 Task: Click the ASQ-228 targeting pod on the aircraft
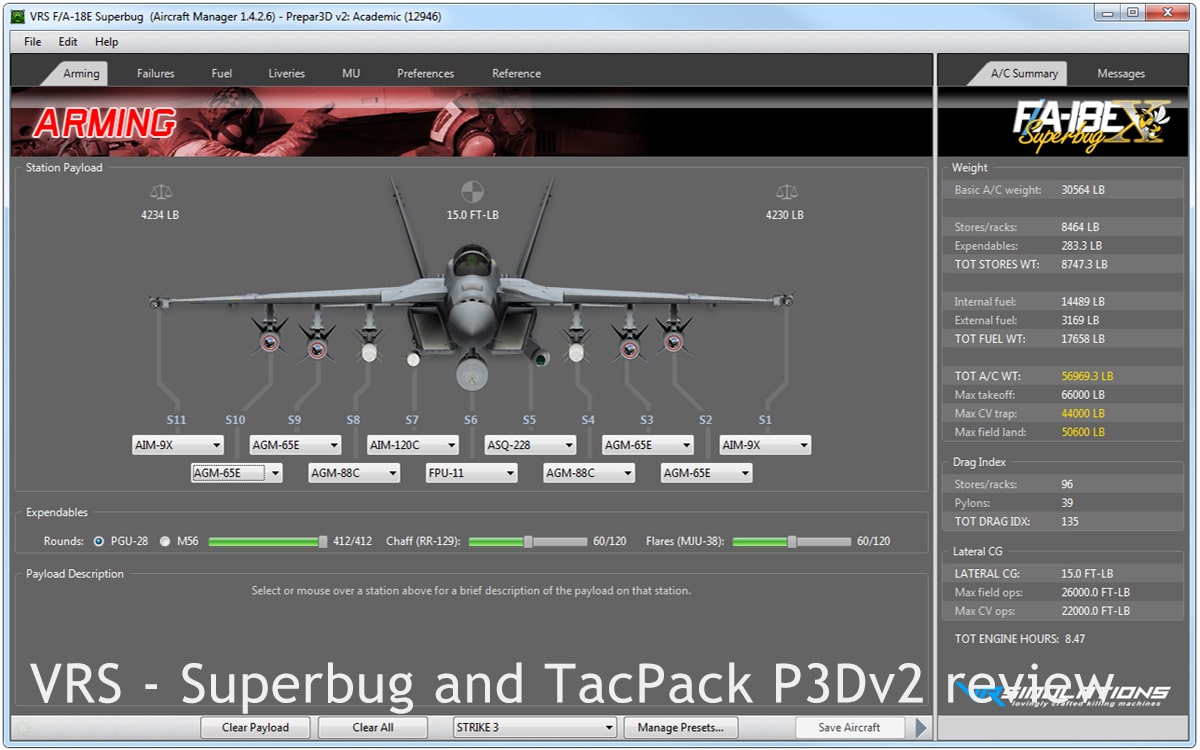pos(538,355)
